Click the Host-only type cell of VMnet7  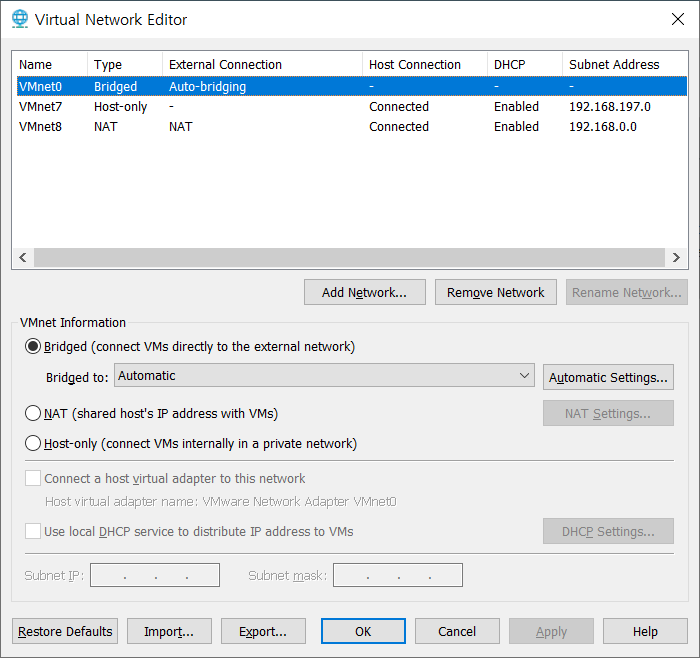[121, 106]
